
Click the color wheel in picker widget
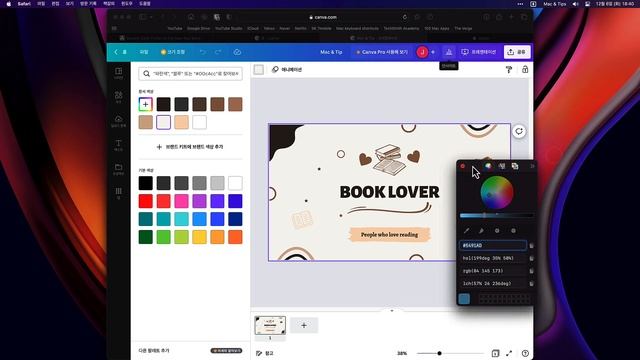497,193
